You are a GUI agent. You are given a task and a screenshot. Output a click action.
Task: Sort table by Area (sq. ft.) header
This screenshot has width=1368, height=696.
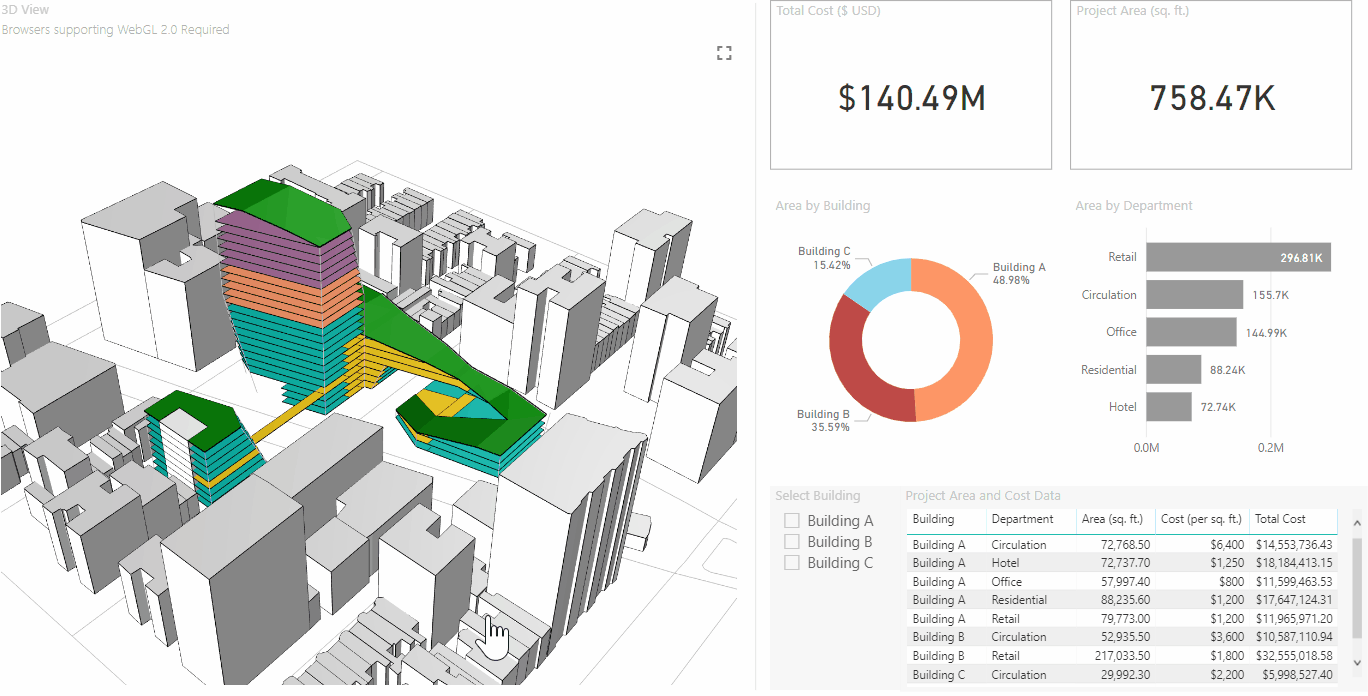1112,520
